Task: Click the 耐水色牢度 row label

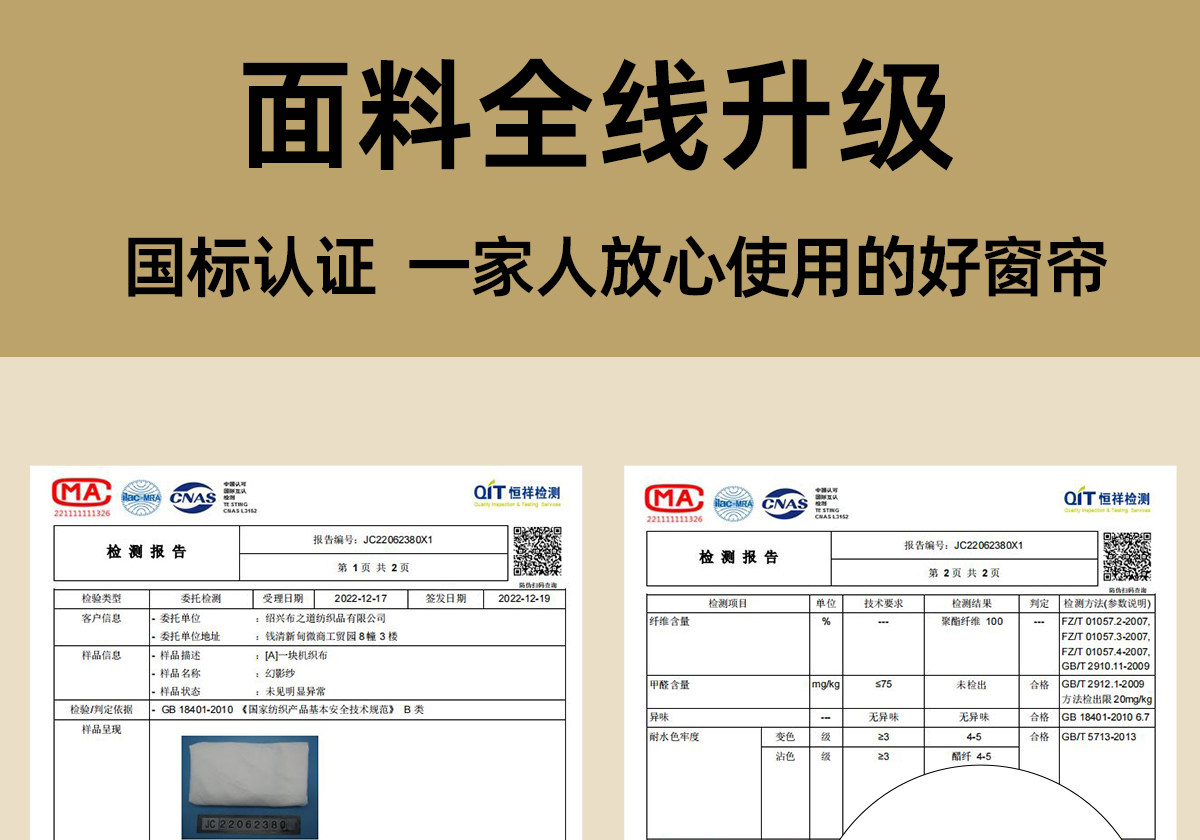Action: point(674,737)
